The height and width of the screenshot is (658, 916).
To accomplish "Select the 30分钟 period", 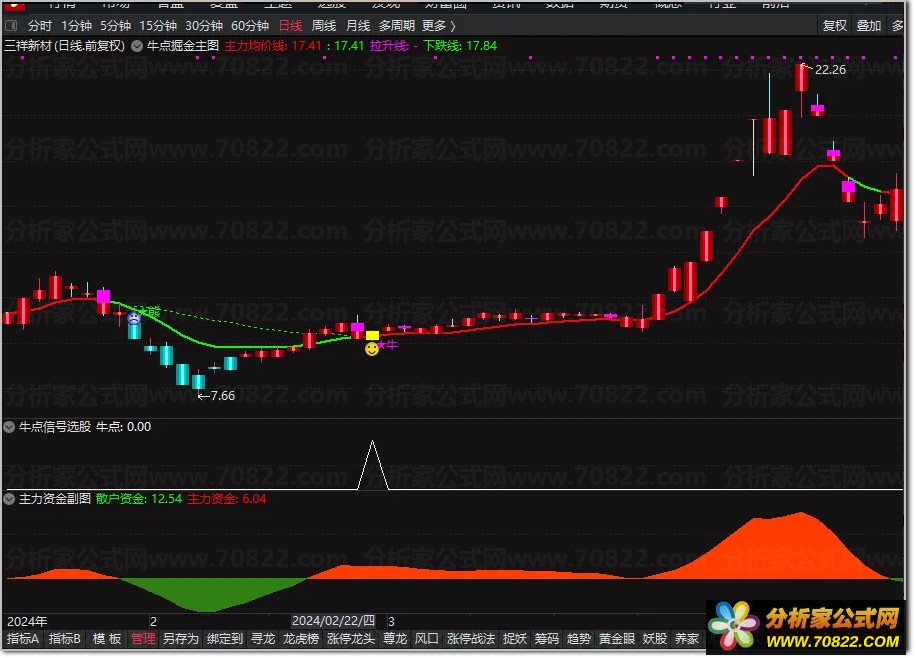I will coord(204,26).
